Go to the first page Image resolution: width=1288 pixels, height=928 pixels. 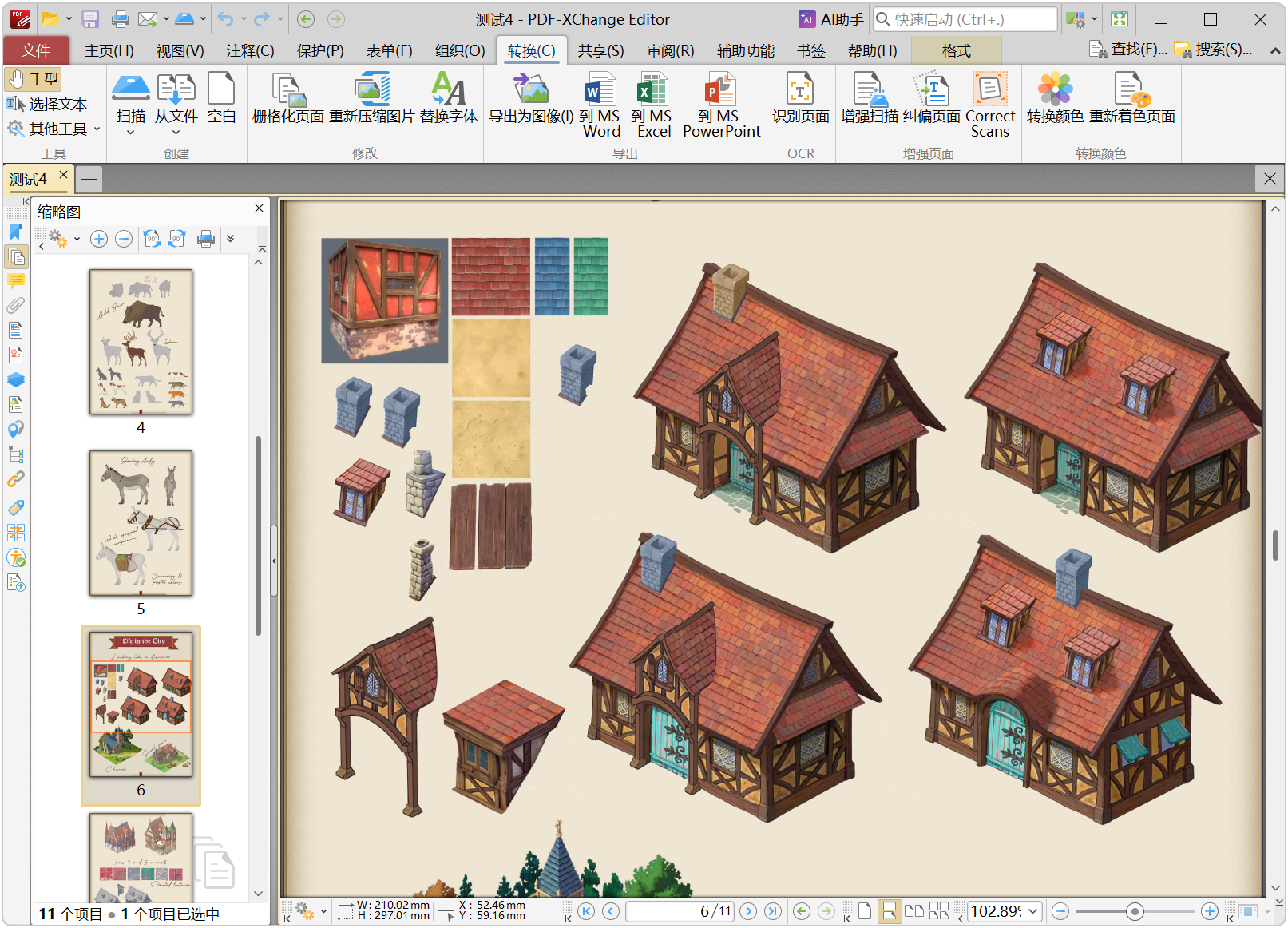[586, 911]
